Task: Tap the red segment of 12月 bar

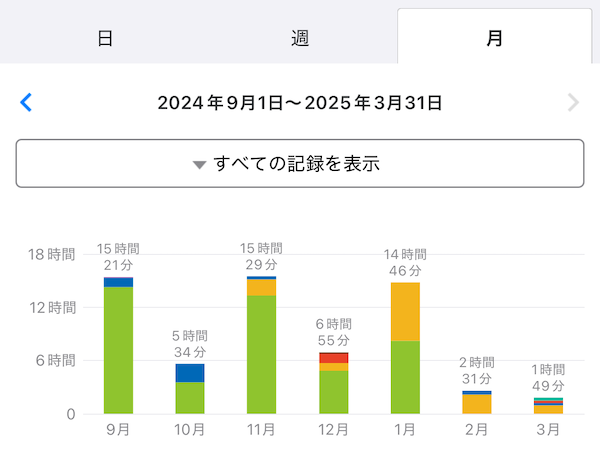Action: (333, 358)
